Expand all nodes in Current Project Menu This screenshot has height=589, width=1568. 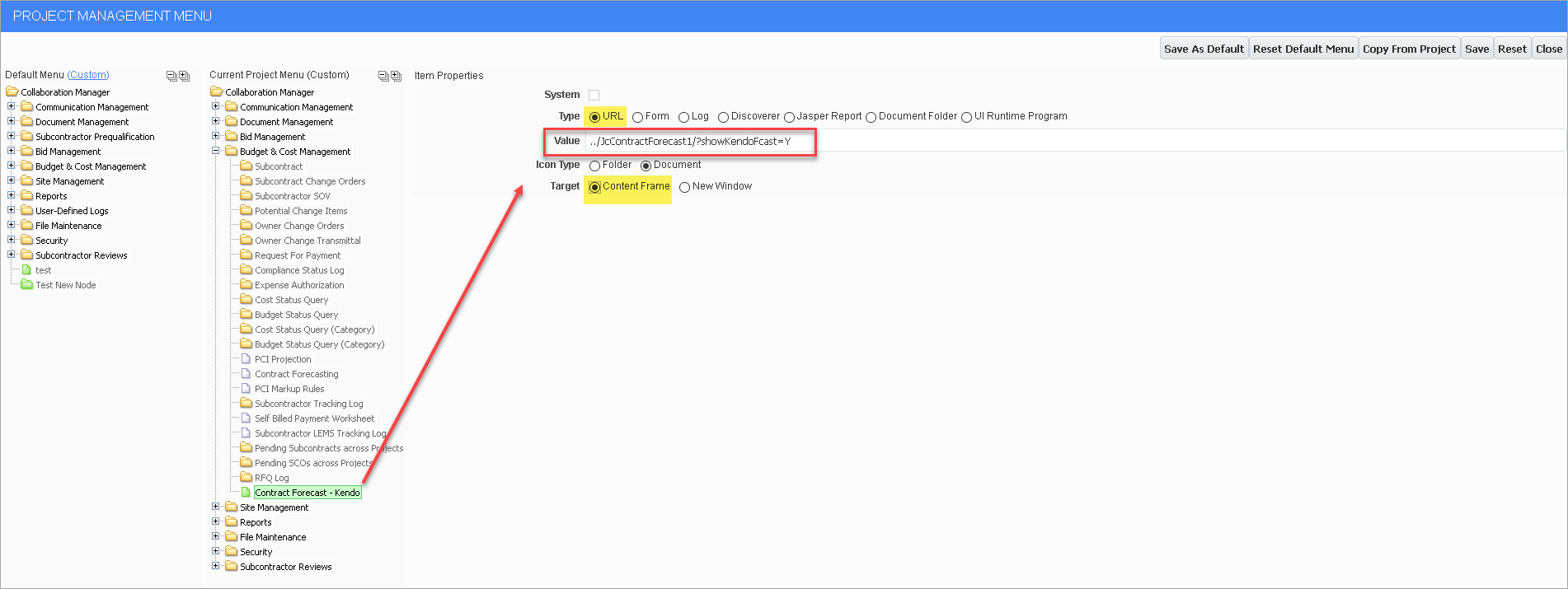click(397, 76)
